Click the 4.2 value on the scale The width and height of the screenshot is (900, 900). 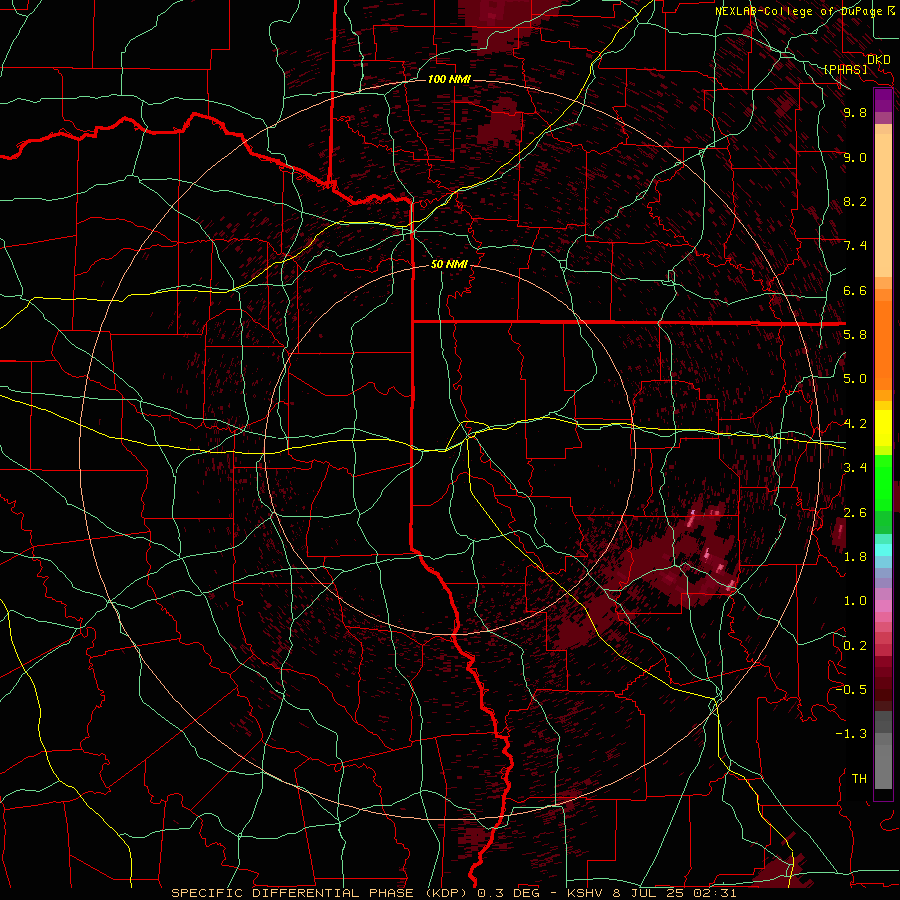point(855,424)
